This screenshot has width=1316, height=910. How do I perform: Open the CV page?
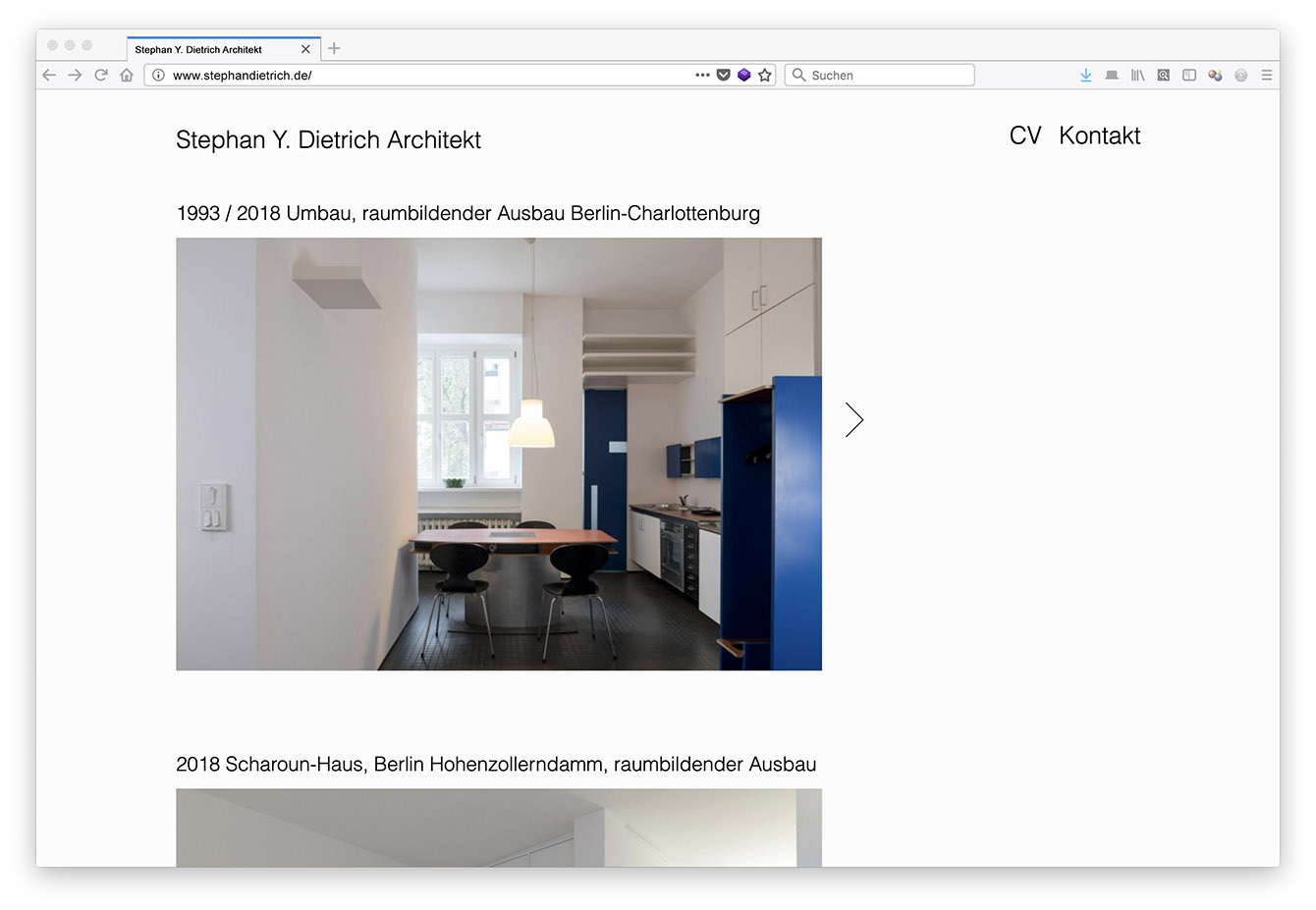[x=1025, y=135]
